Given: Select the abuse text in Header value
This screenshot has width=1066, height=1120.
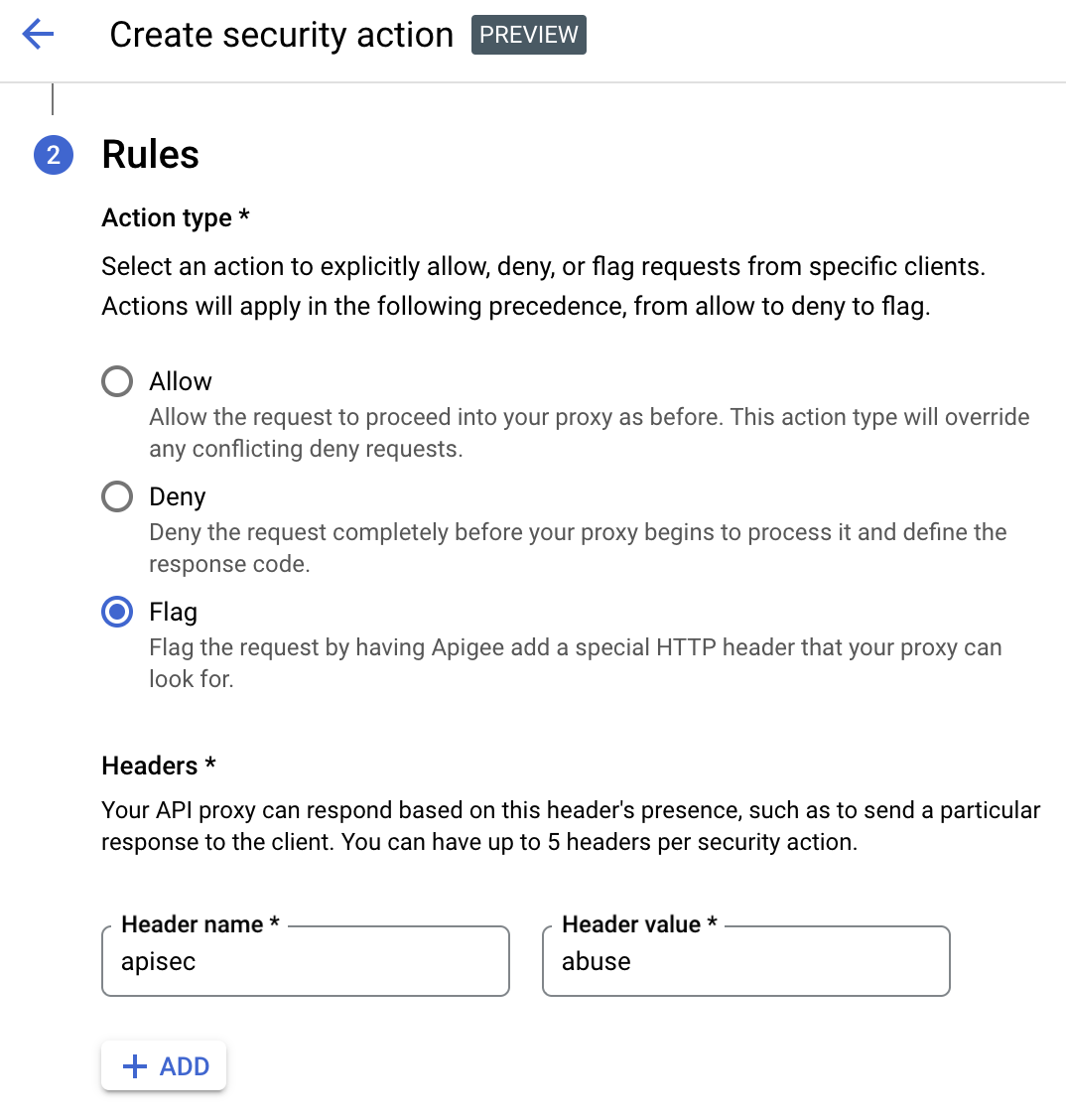Looking at the screenshot, I should tap(597, 961).
